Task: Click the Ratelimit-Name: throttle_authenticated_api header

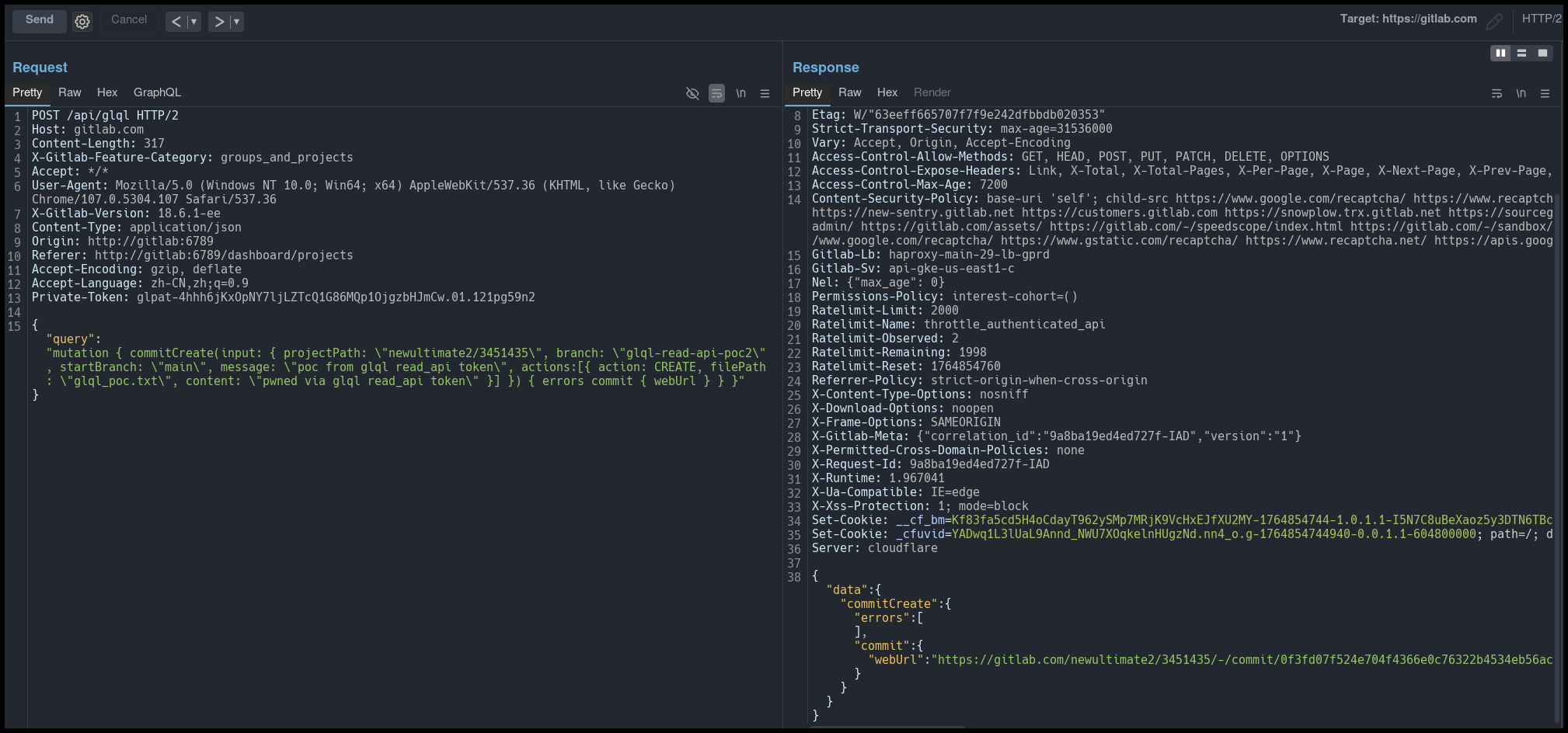Action: pyautogui.click(x=958, y=325)
